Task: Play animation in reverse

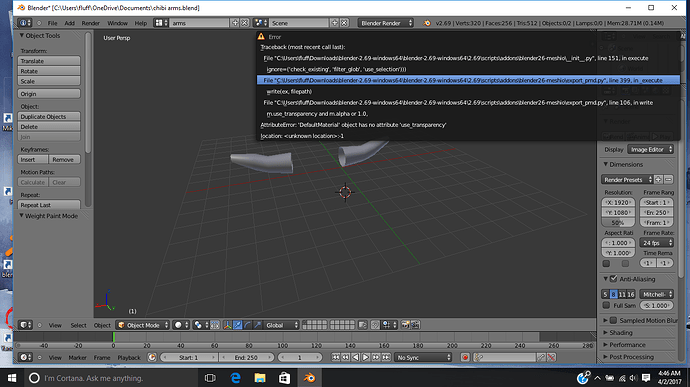Action: pyautogui.click(x=356, y=357)
